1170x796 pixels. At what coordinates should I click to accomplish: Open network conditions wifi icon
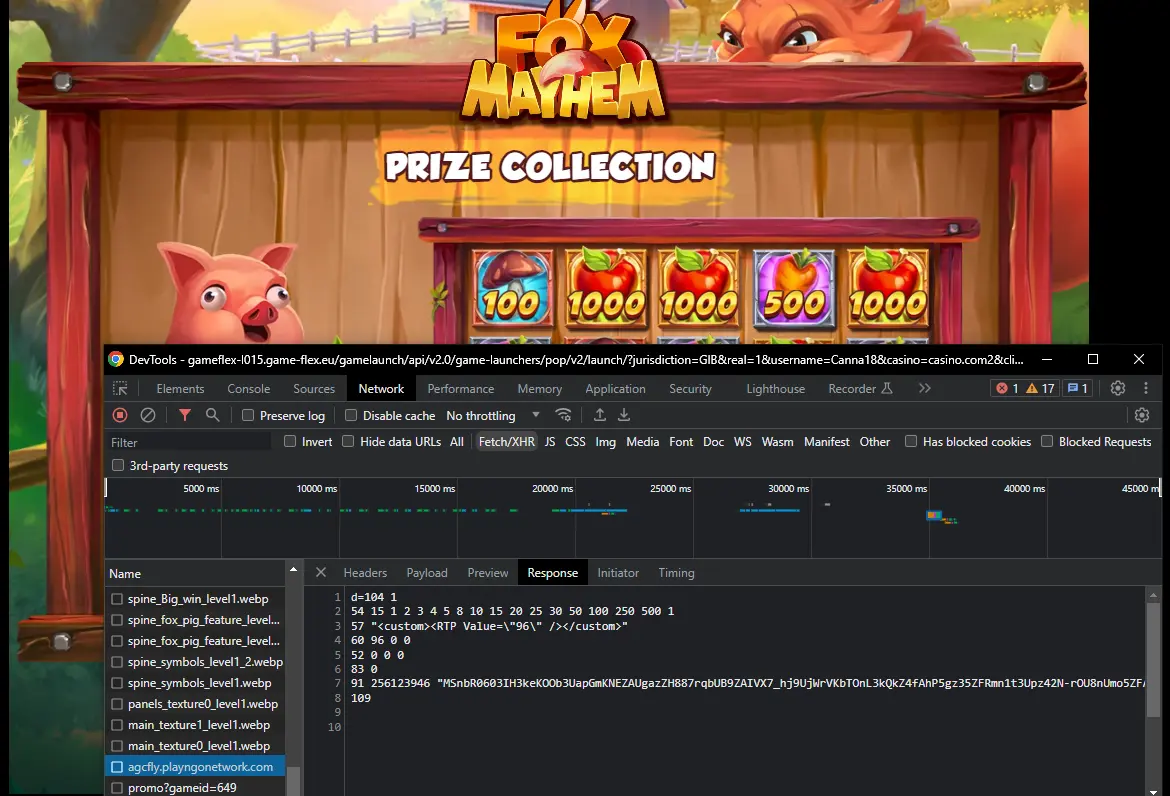[563, 415]
